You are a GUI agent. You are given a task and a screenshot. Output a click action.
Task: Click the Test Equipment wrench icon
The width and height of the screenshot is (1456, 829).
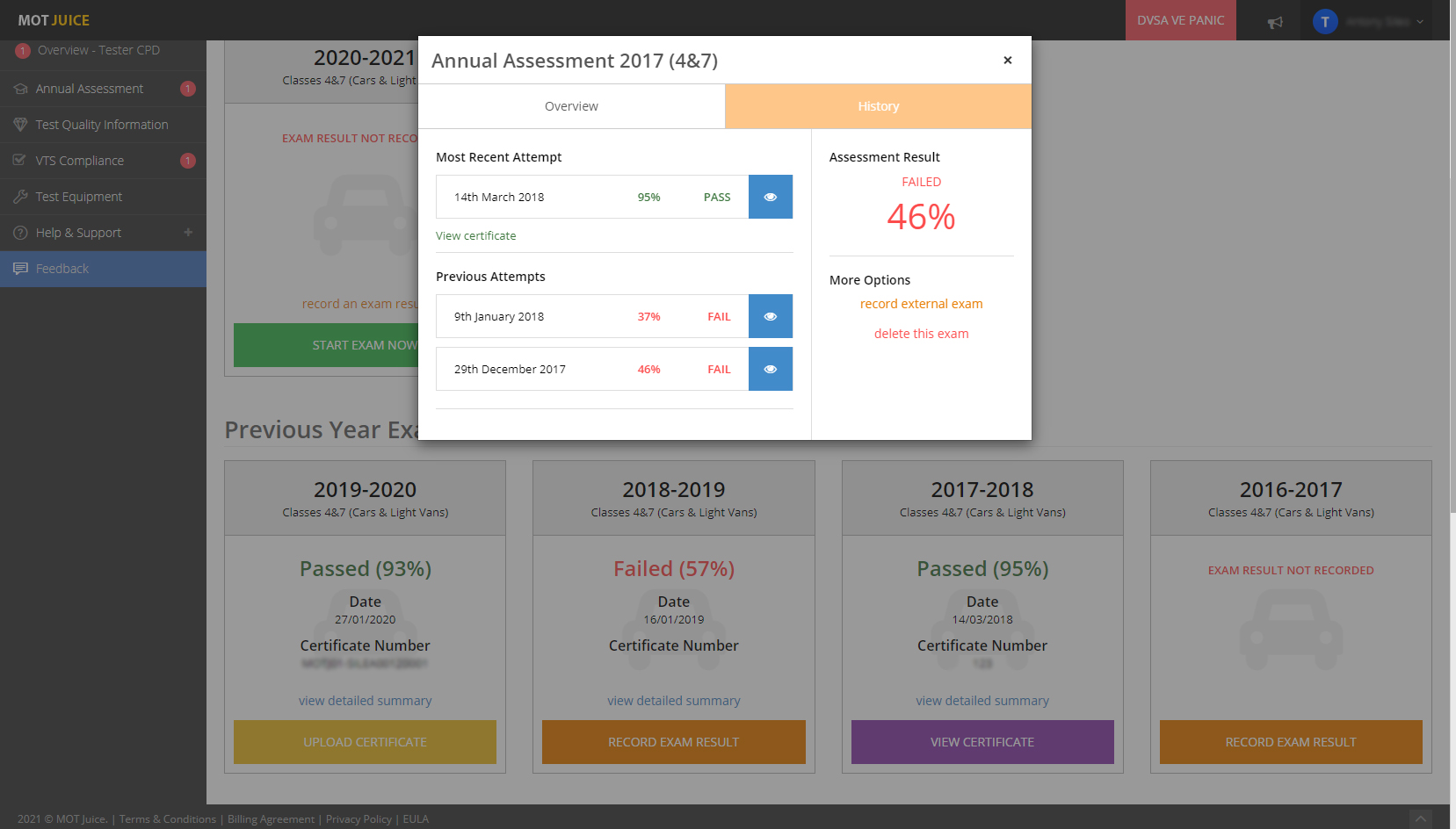point(20,197)
